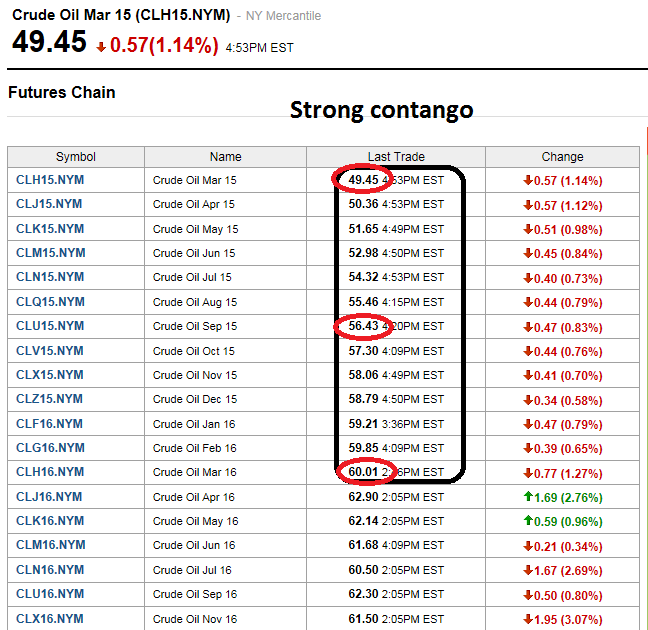Open the CLH15.NYM symbol link
Screen dimensions: 648x630
click(x=50, y=180)
